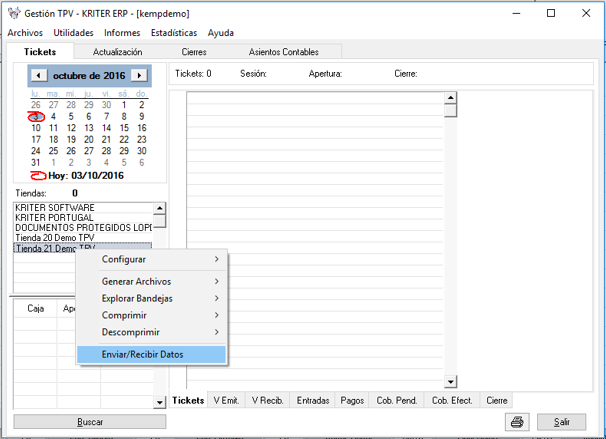This screenshot has width=606, height=439.
Task: Advance calendar to next month
Action: coord(139,75)
